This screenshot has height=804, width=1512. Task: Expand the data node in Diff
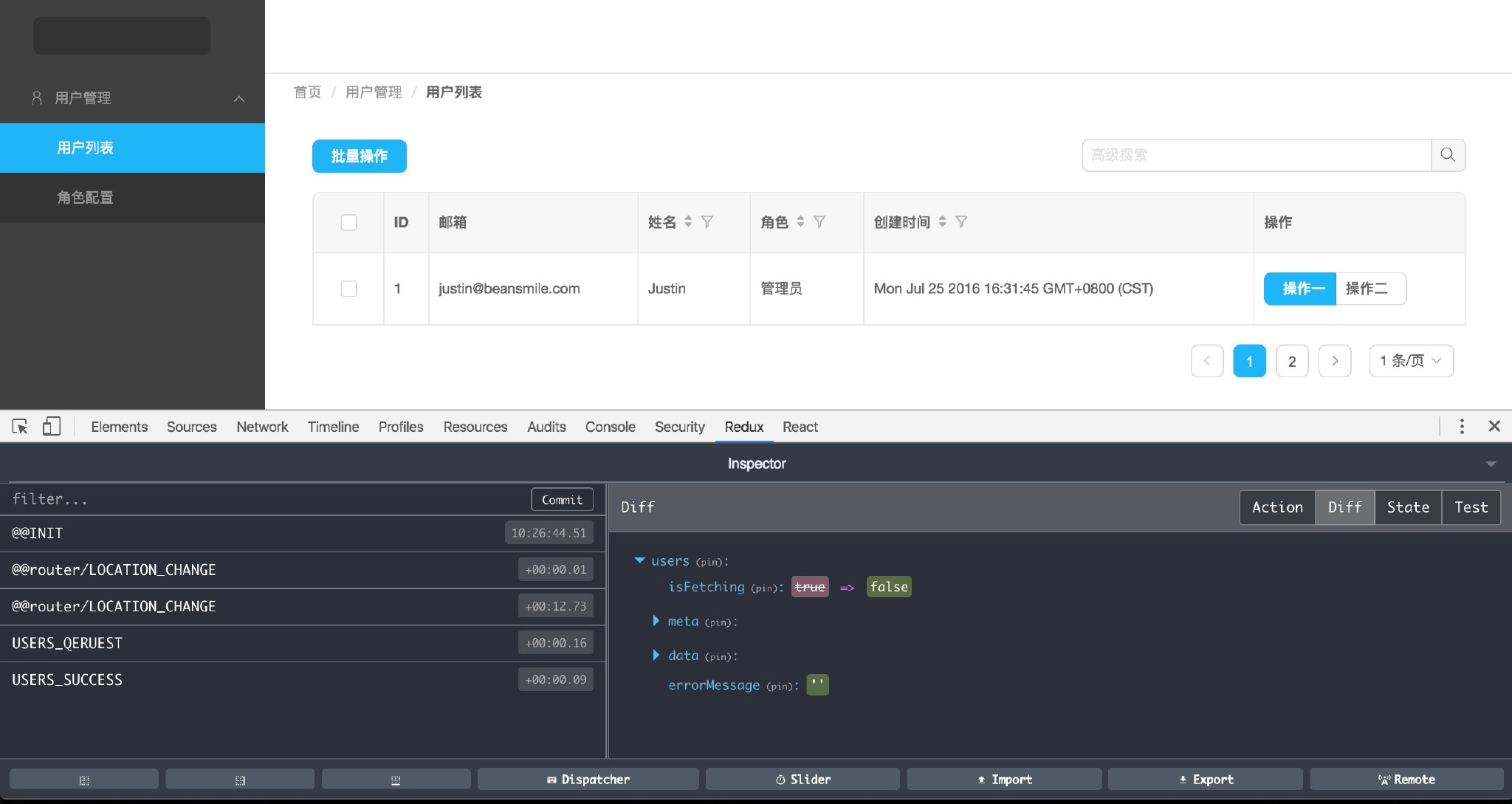tap(656, 655)
